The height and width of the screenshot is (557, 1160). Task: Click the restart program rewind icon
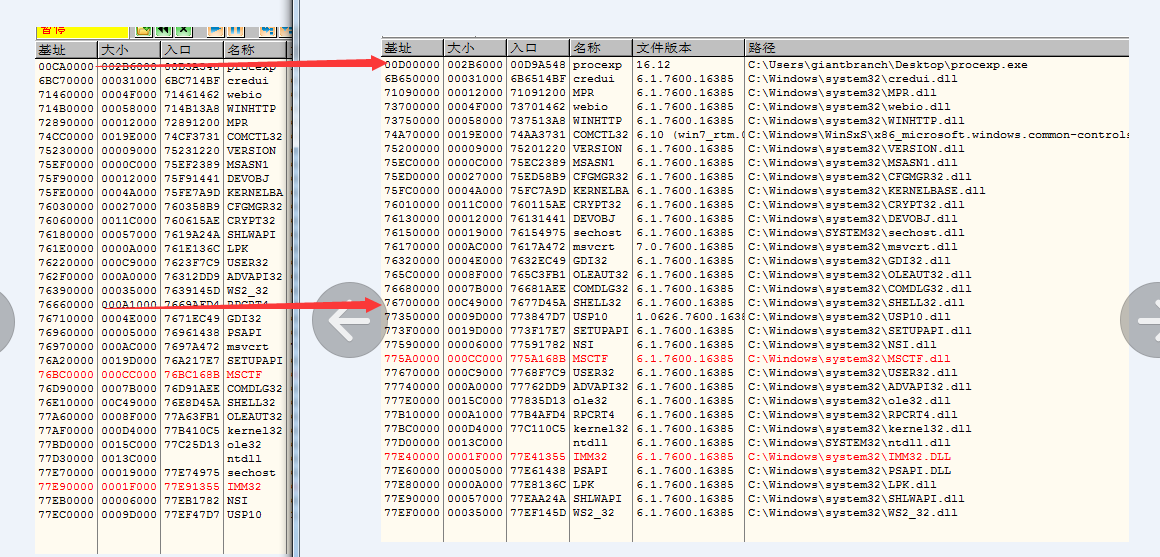163,31
